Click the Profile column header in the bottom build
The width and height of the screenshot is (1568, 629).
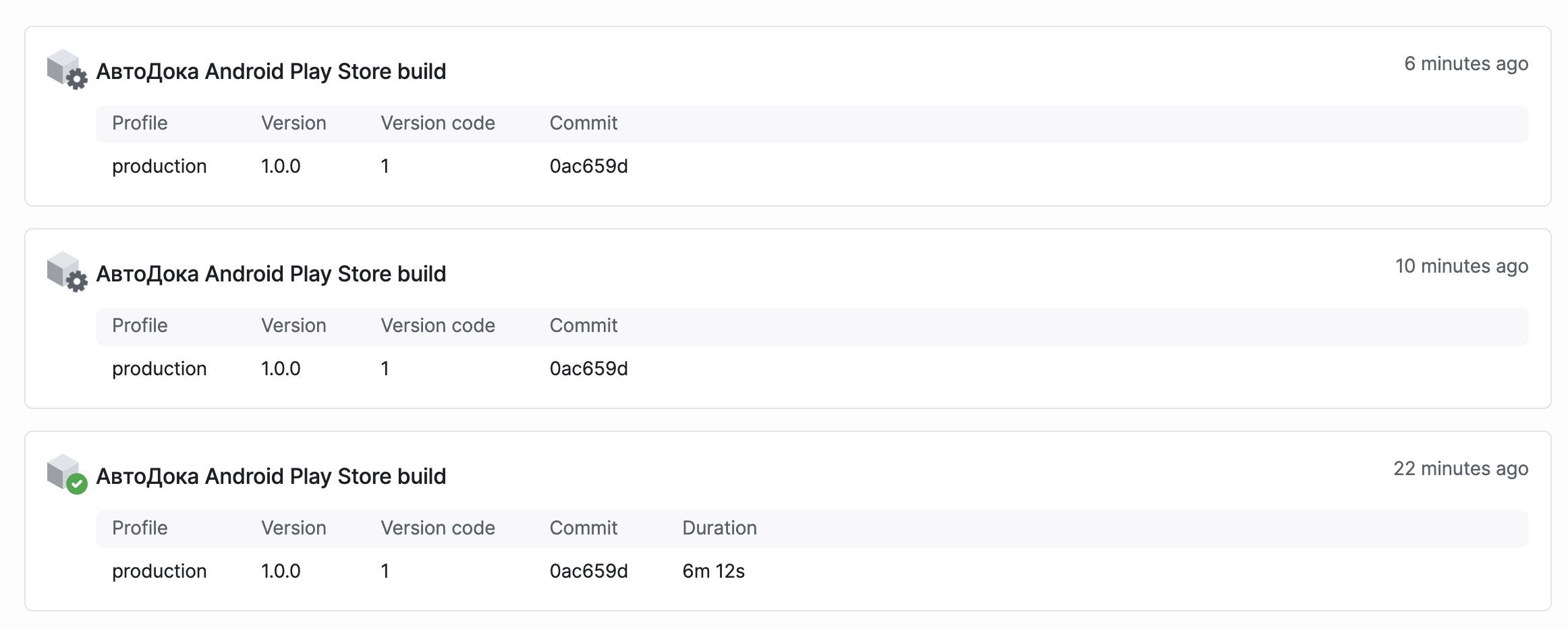140,528
